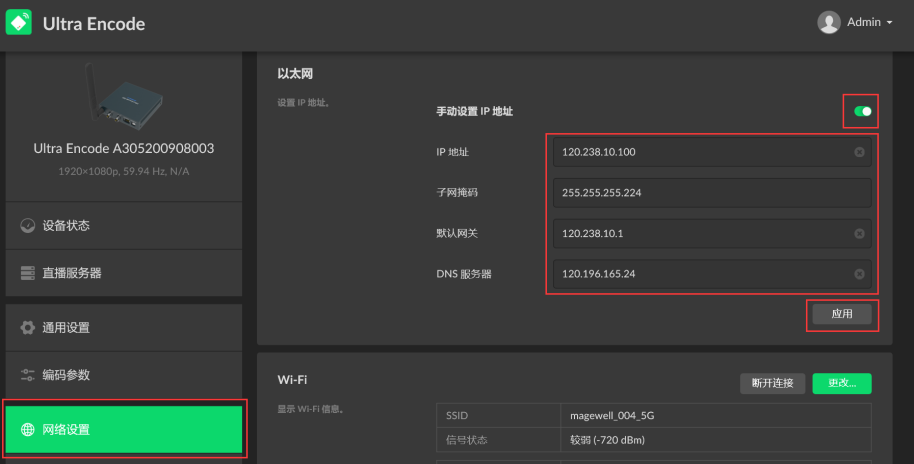The image size is (914, 464).
Task: Open the Admin user dropdown menu
Action: click(x=856, y=22)
